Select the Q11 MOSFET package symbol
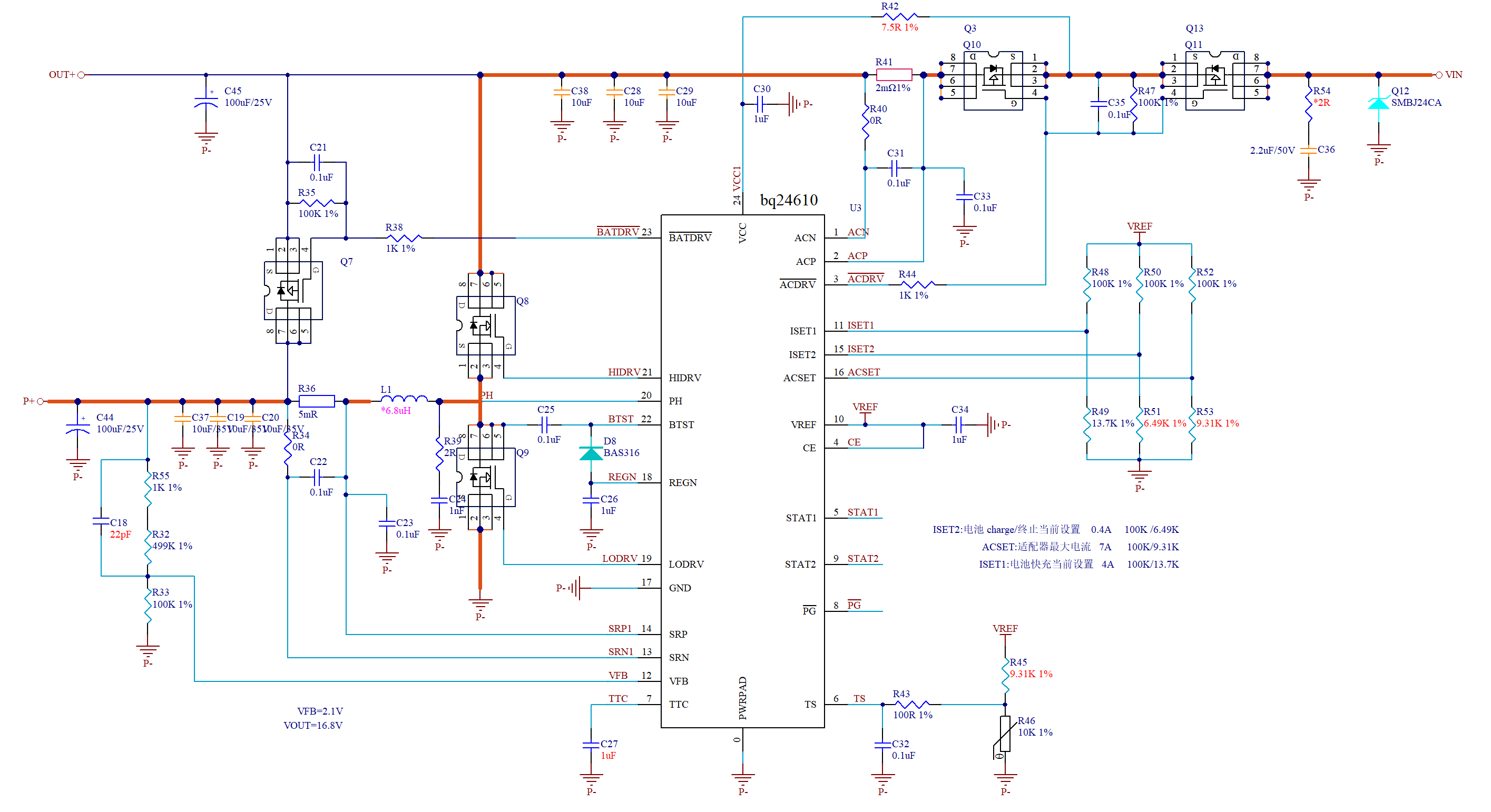Viewport: 1491px width, 812px height. click(1215, 81)
